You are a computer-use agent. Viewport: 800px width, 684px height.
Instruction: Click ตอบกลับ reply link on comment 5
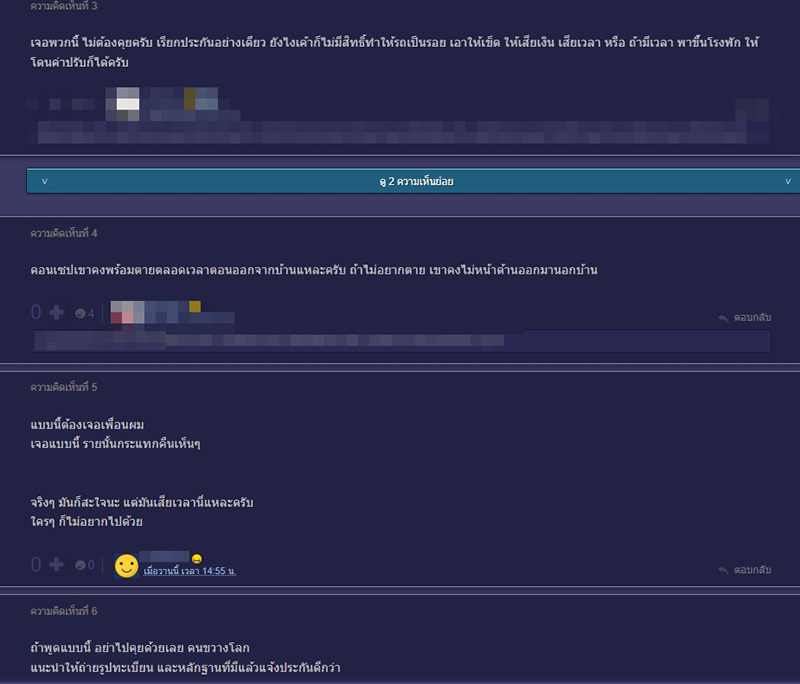[752, 569]
